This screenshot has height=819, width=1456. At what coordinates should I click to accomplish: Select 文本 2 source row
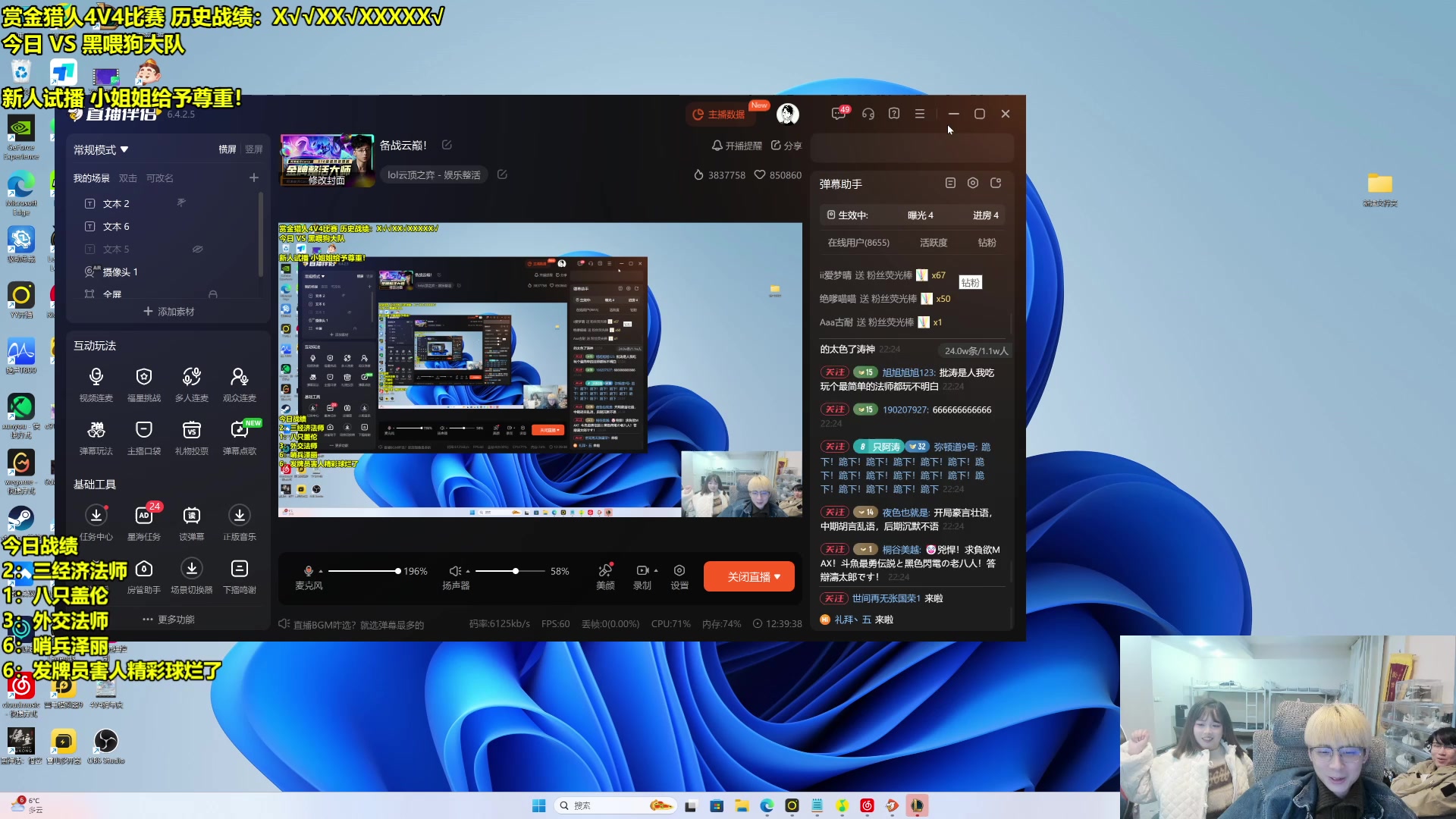[x=167, y=203]
